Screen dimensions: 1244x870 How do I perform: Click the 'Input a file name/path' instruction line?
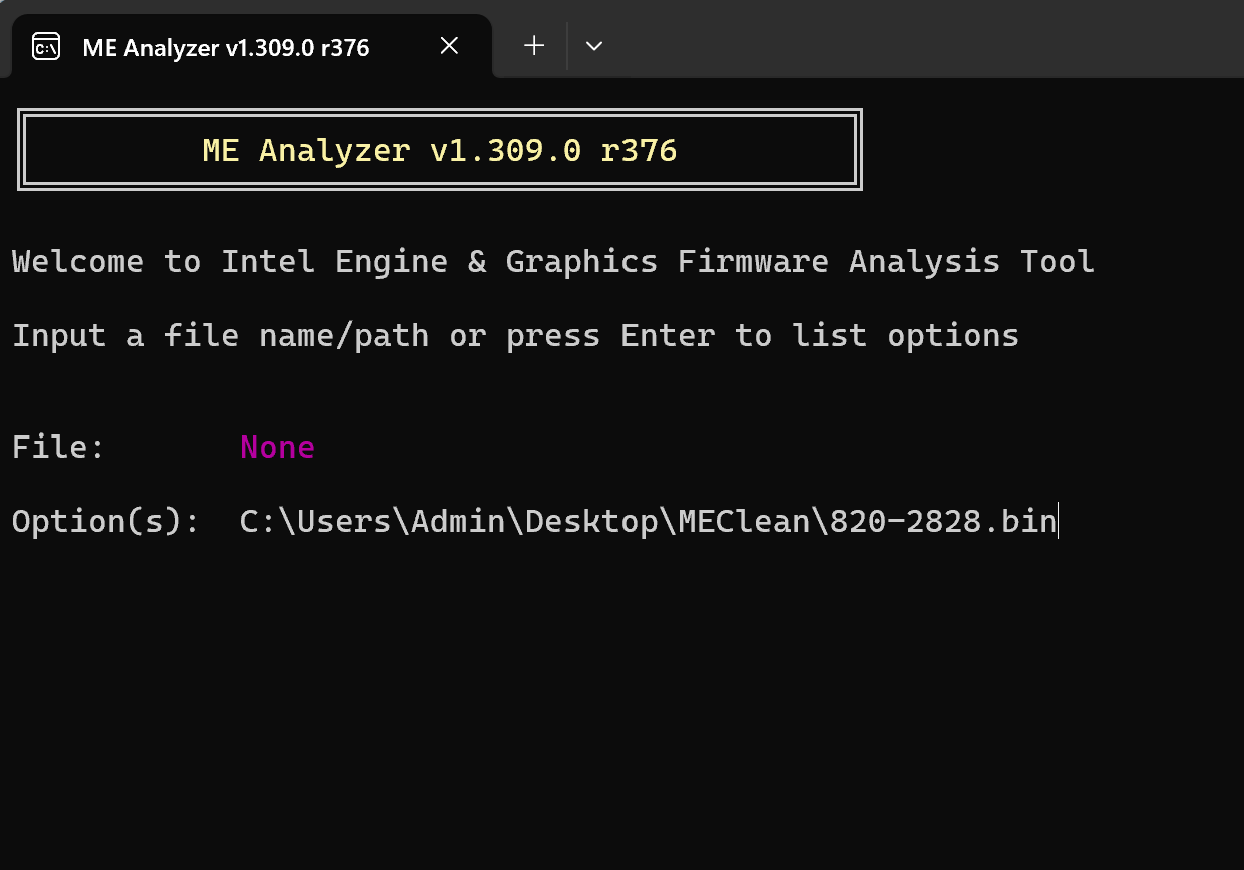(x=515, y=336)
